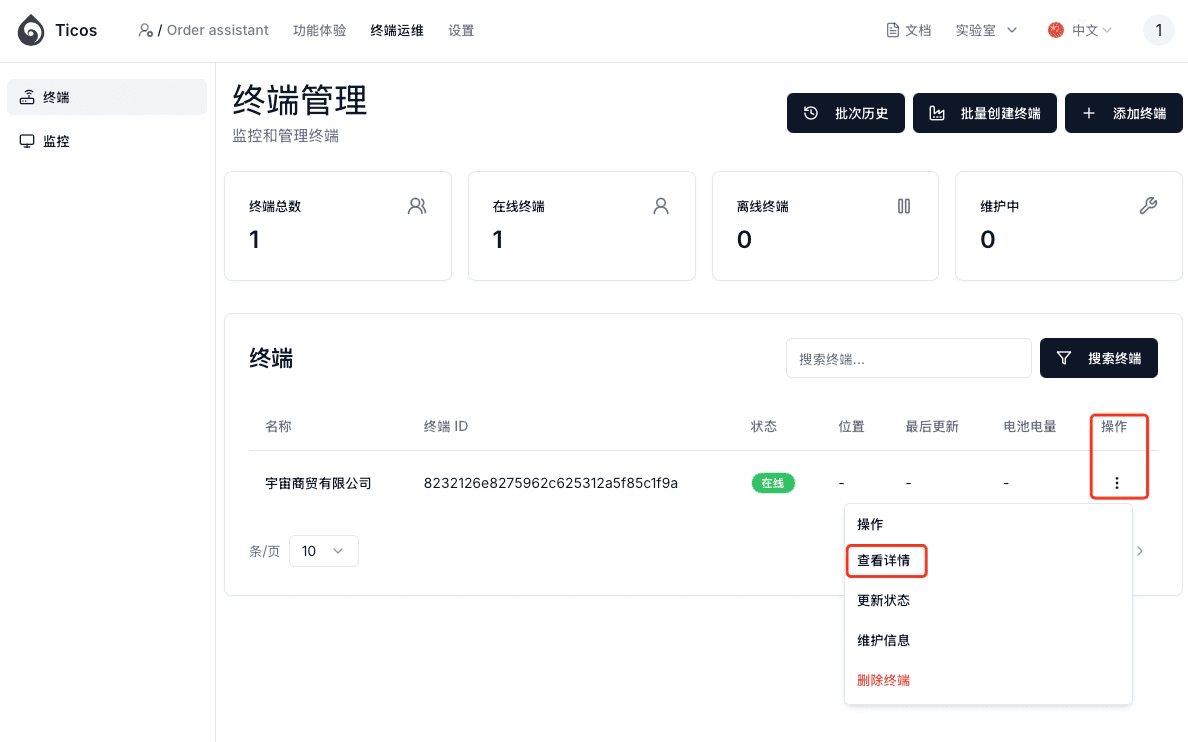
Task: Click the 添加终端 plus button
Action: 1125,113
